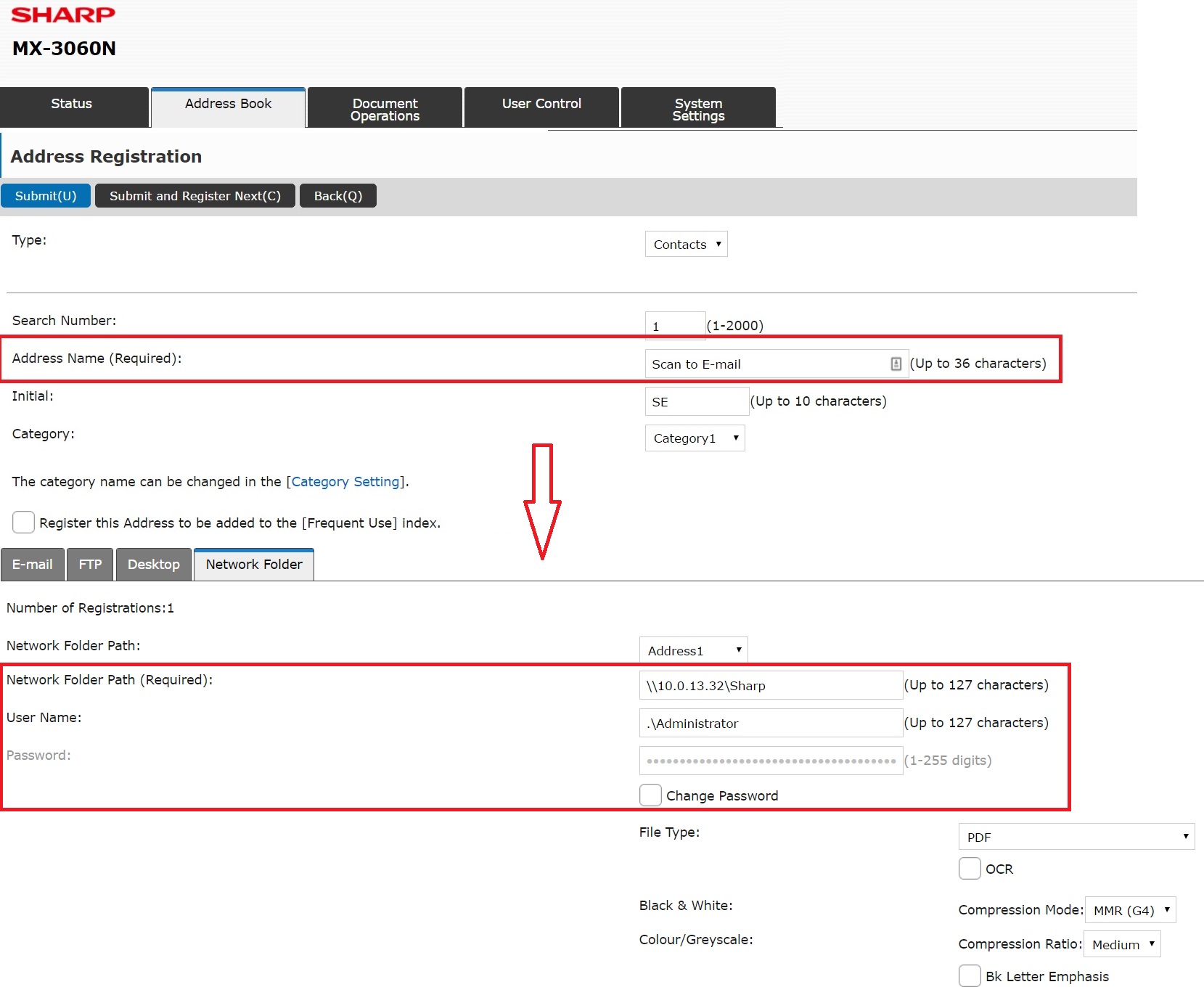Expand the Compression Mode MMR (G4) dropdown
This screenshot has height=995, width=1204.
(x=1130, y=910)
